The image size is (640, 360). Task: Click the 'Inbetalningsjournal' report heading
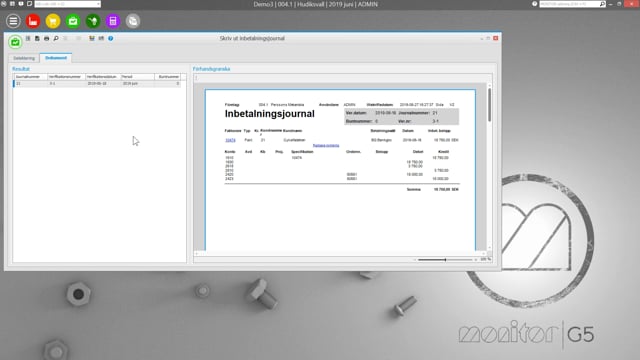pyautogui.click(x=269, y=114)
